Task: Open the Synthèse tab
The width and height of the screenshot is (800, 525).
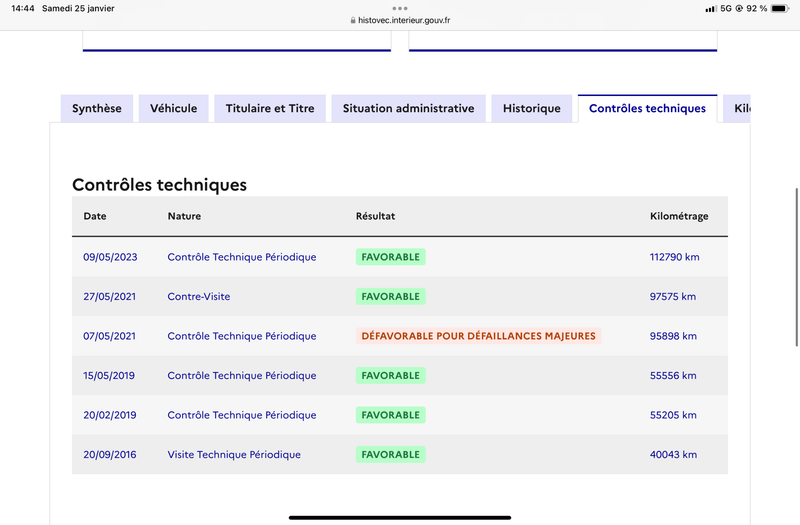Action: tap(97, 108)
